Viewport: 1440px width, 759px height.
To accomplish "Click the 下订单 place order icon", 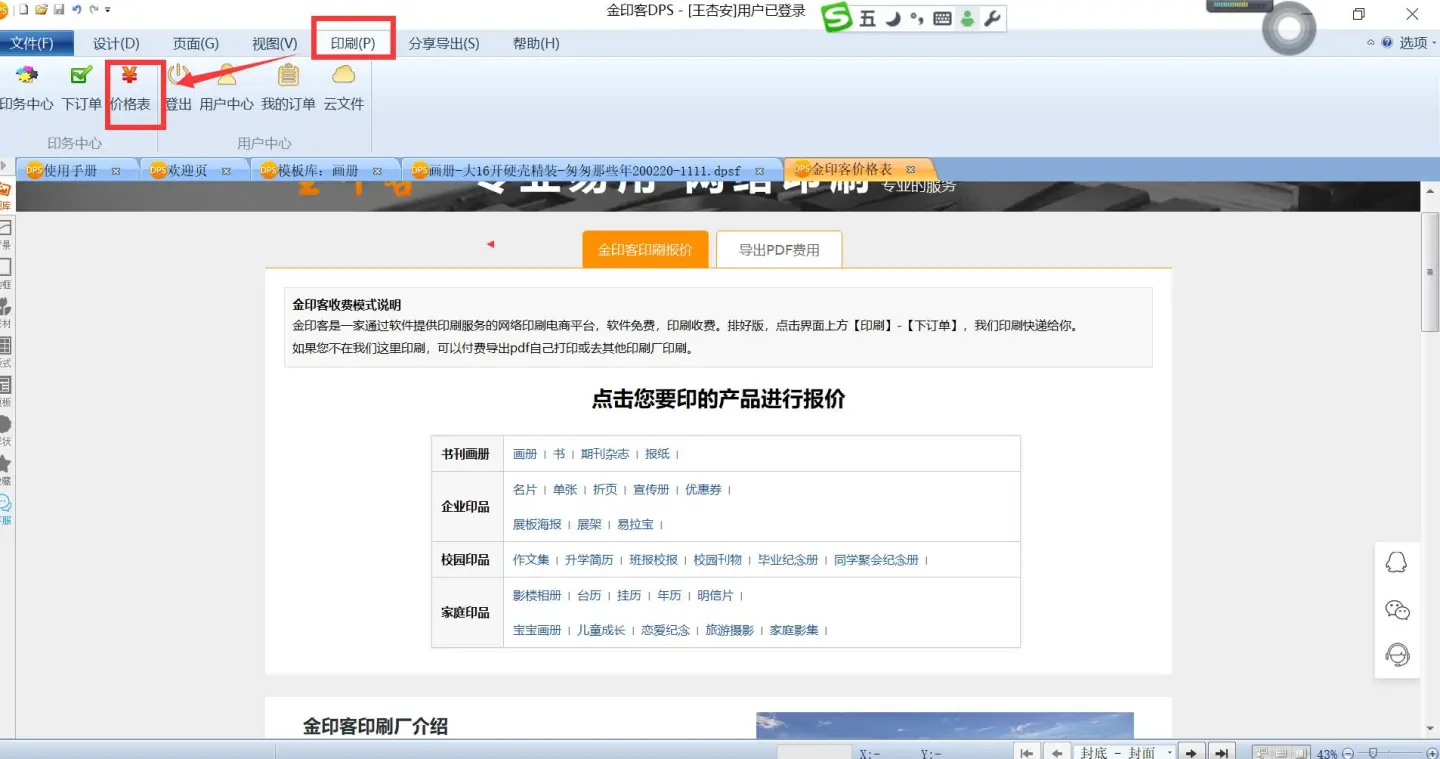I will pos(81,88).
